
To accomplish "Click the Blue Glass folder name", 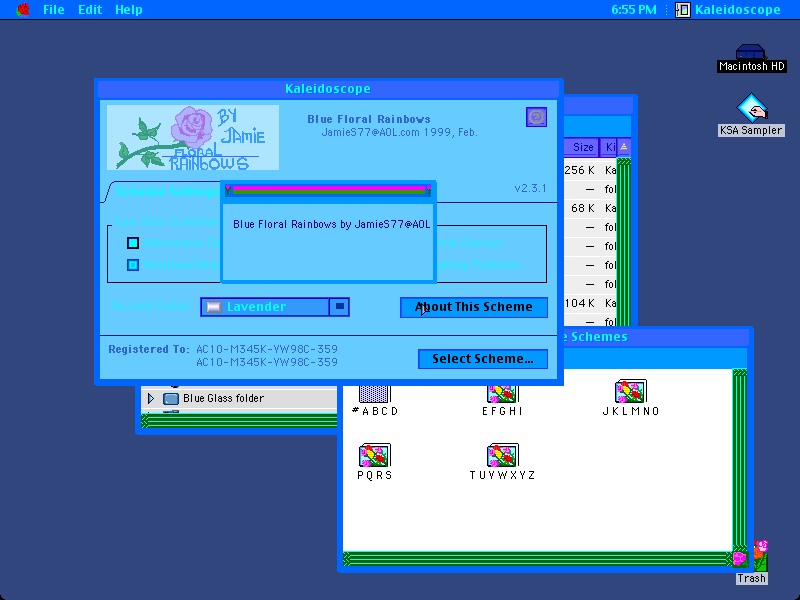I will (x=223, y=398).
